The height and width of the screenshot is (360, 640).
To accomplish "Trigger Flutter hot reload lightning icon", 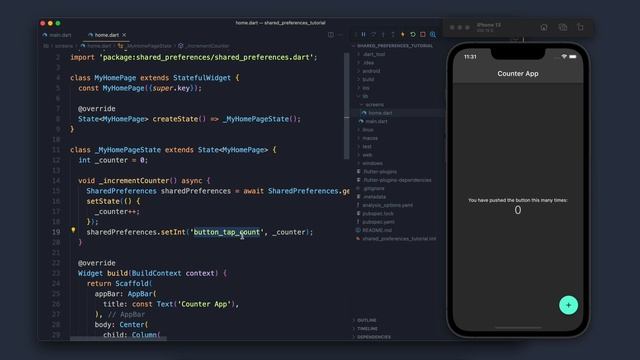I will point(402,35).
